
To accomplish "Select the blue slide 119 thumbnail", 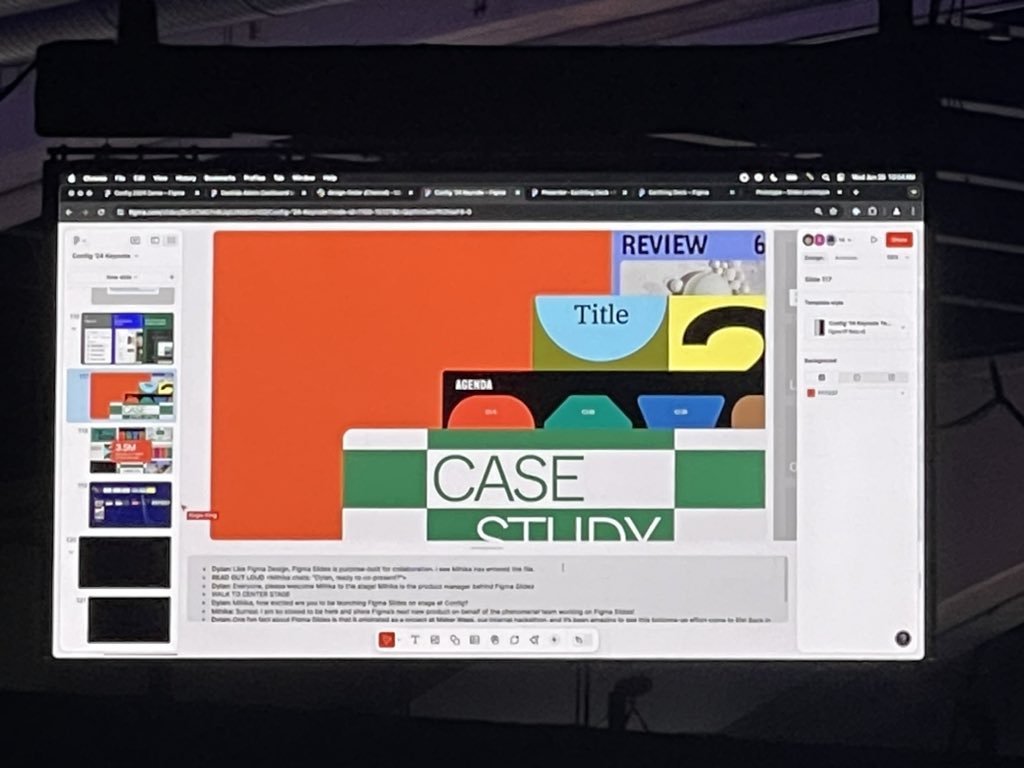I will pos(130,505).
